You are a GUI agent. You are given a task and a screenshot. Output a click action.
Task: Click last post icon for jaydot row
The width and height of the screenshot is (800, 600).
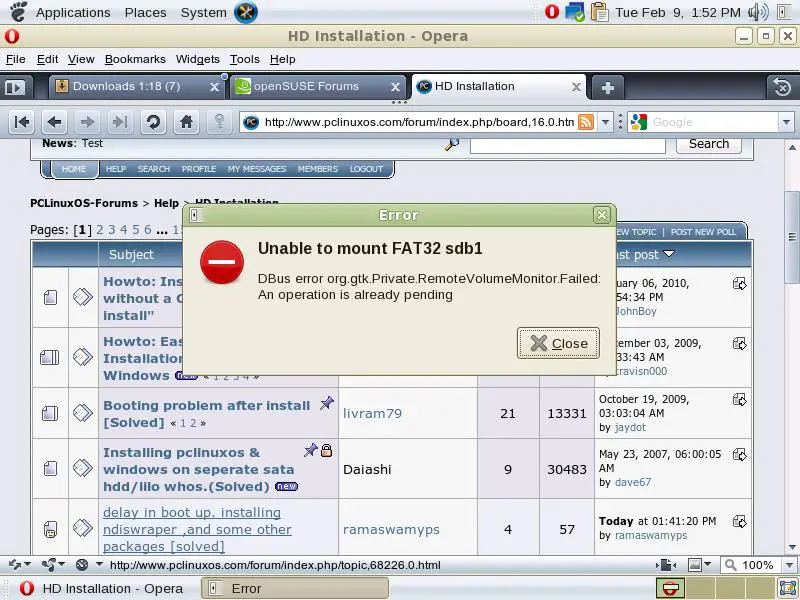[739, 399]
